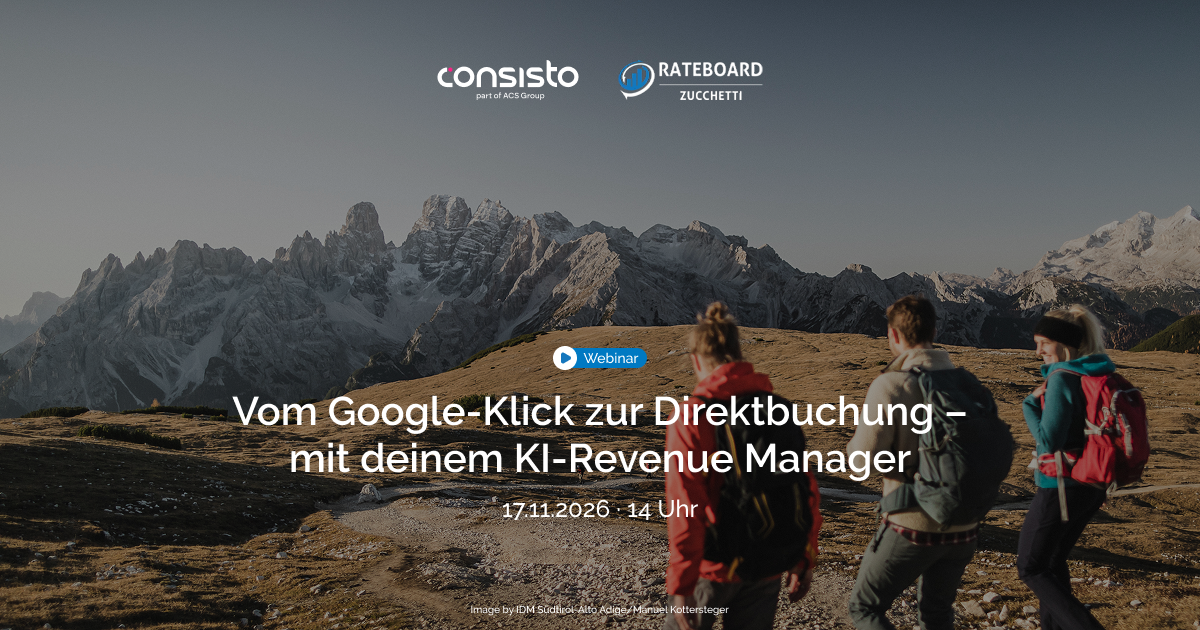Viewport: 1200px width, 630px height.
Task: Click the RateBoard Zucchetti logo
Action: pos(690,81)
